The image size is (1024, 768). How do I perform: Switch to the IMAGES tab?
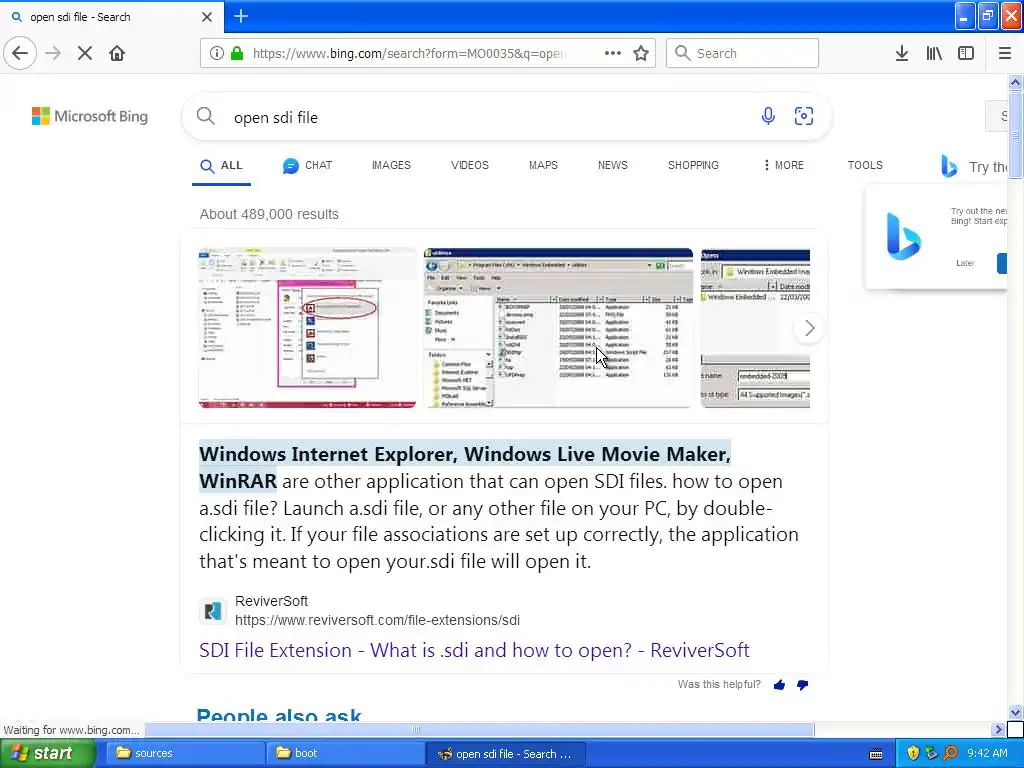coord(391,165)
